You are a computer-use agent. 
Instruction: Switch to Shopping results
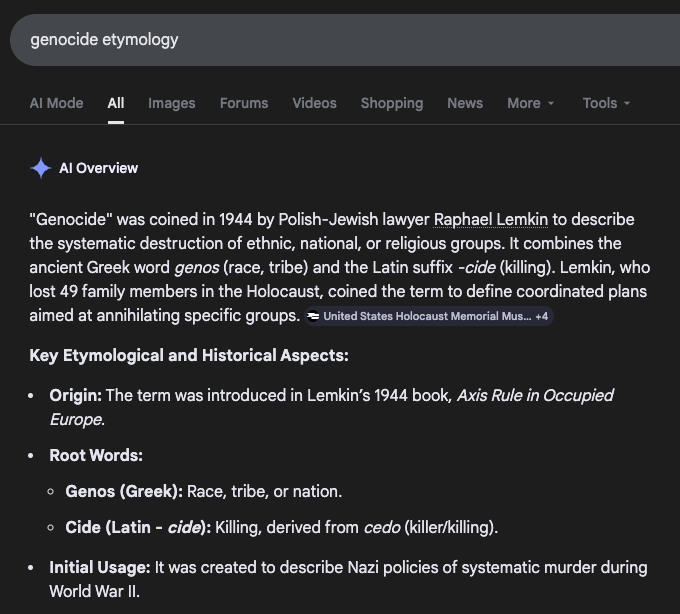pyautogui.click(x=392, y=103)
